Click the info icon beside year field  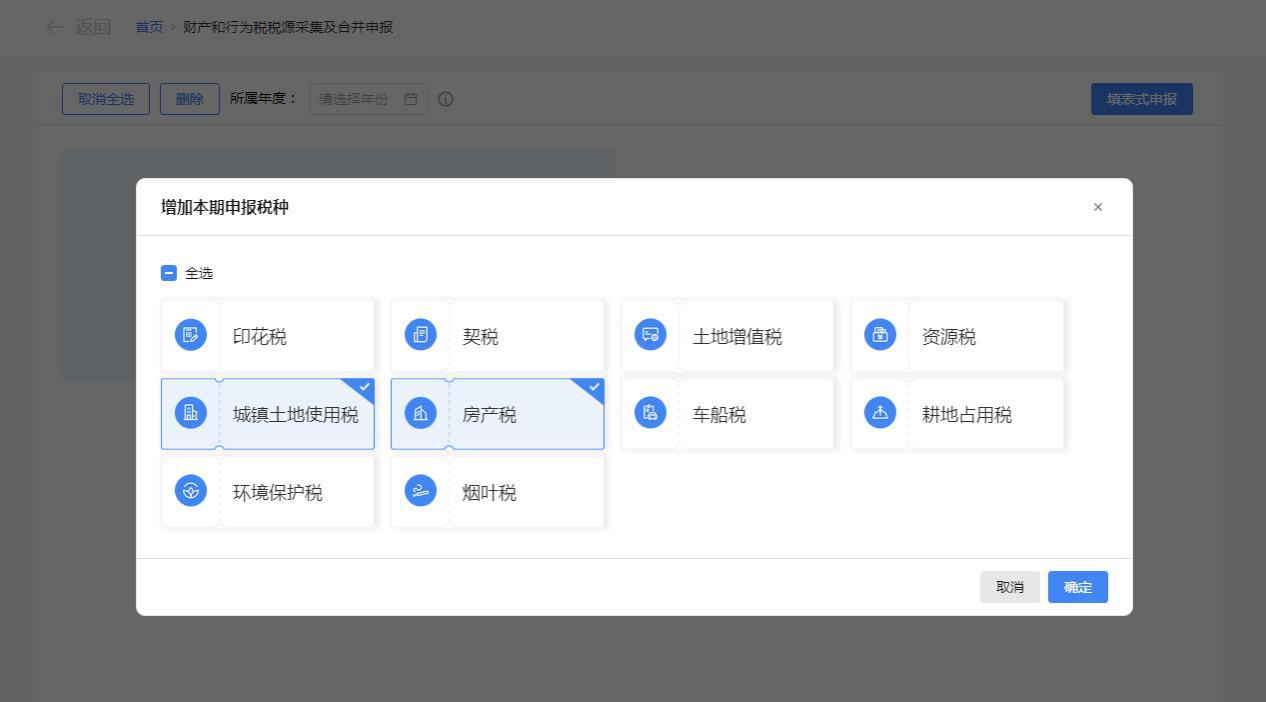tap(446, 99)
